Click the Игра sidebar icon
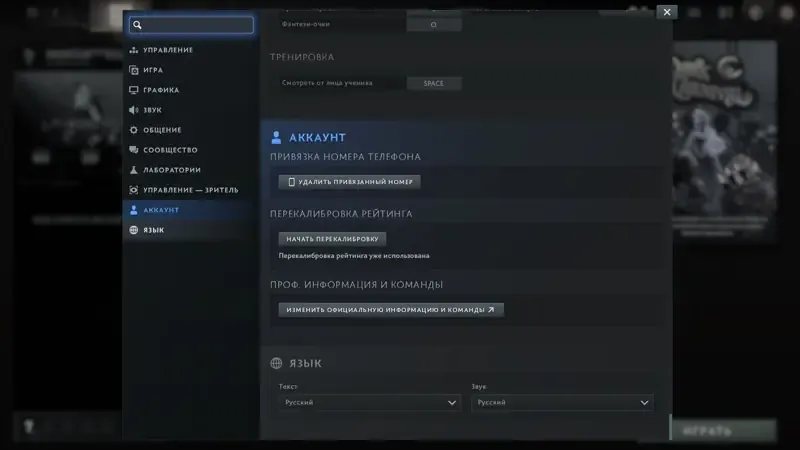The width and height of the screenshot is (800, 450). pyautogui.click(x=134, y=70)
